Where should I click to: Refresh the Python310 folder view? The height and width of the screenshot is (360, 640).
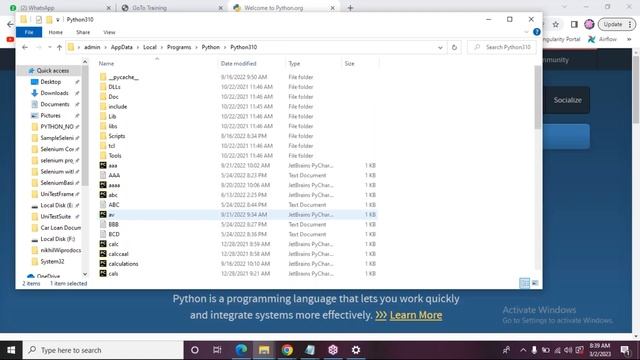[454, 47]
